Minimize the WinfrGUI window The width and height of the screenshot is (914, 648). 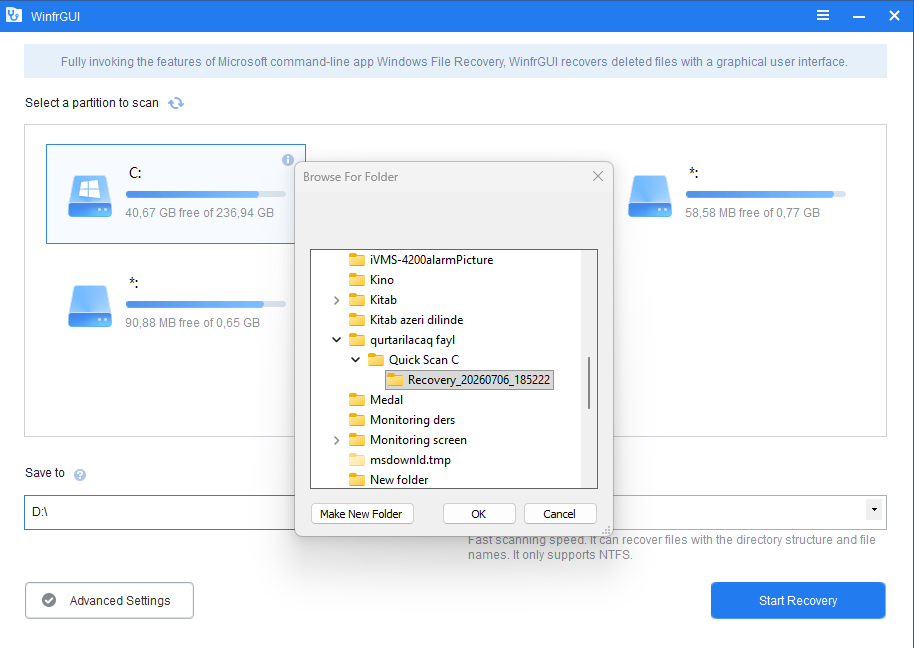coord(859,16)
